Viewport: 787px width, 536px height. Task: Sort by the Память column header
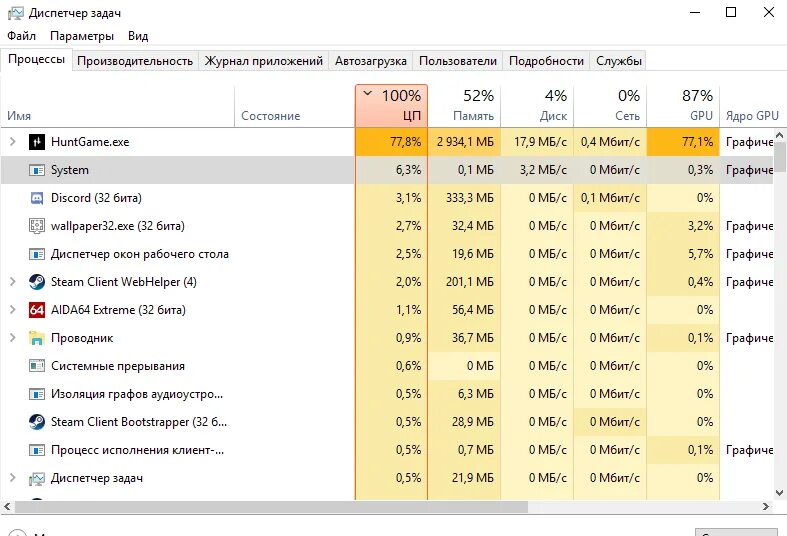[464, 105]
